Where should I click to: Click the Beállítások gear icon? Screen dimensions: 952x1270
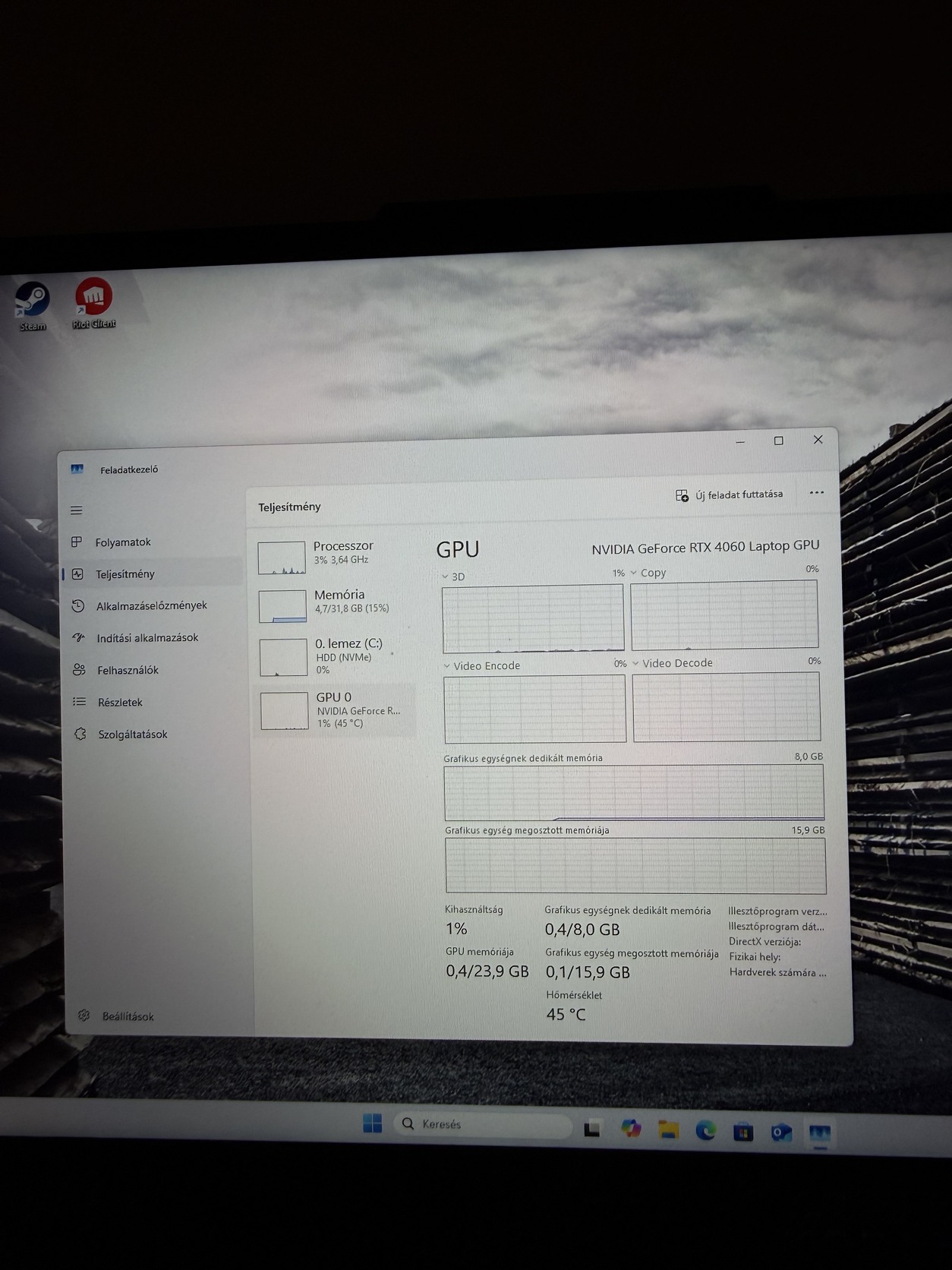pos(84,1016)
